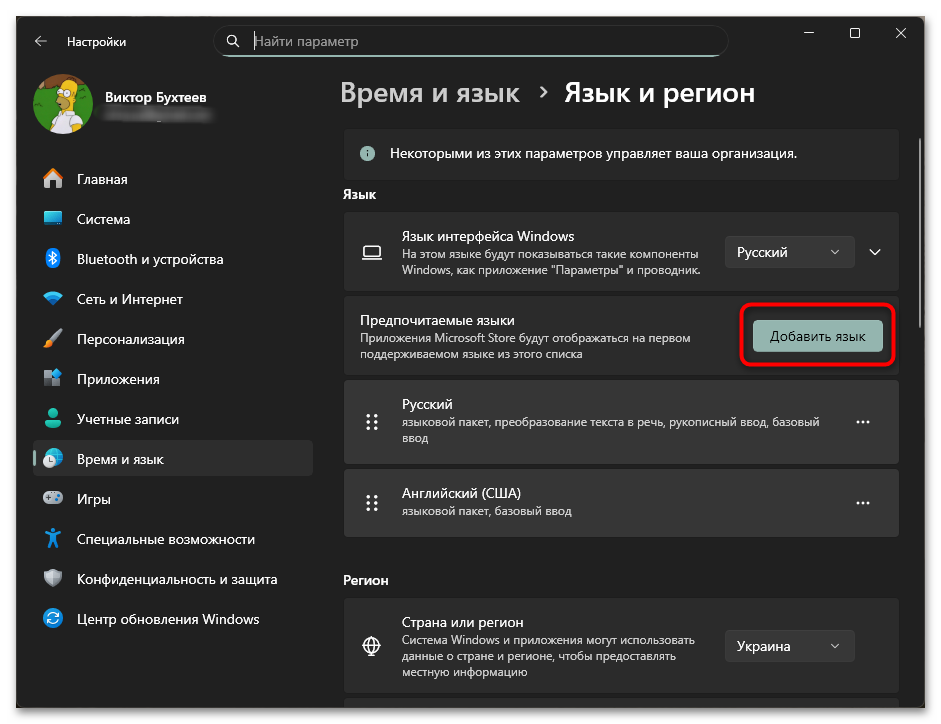Open Приложения settings

pyautogui.click(x=173, y=379)
